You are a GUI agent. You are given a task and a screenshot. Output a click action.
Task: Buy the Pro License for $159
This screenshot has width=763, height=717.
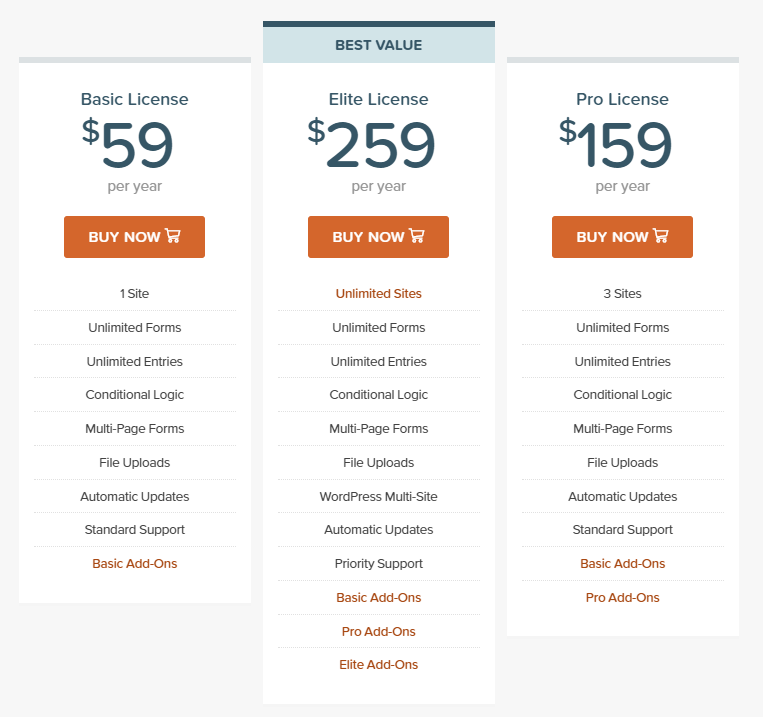622,237
